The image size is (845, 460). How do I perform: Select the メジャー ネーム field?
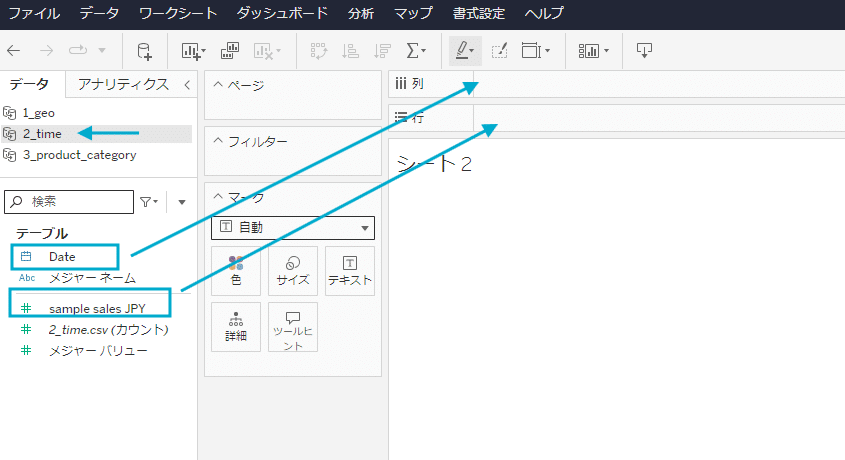[92, 278]
